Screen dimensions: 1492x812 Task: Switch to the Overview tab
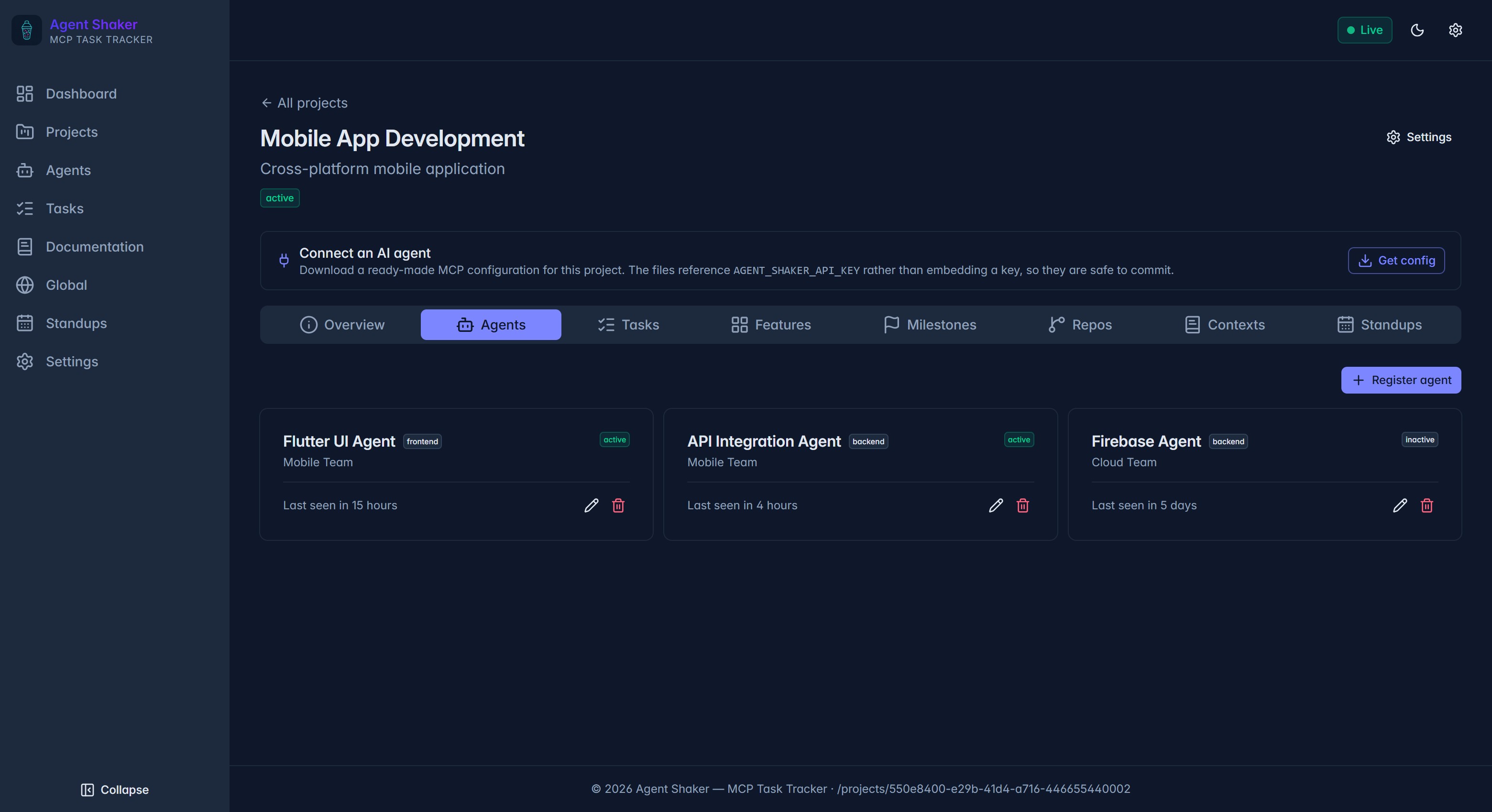342,325
